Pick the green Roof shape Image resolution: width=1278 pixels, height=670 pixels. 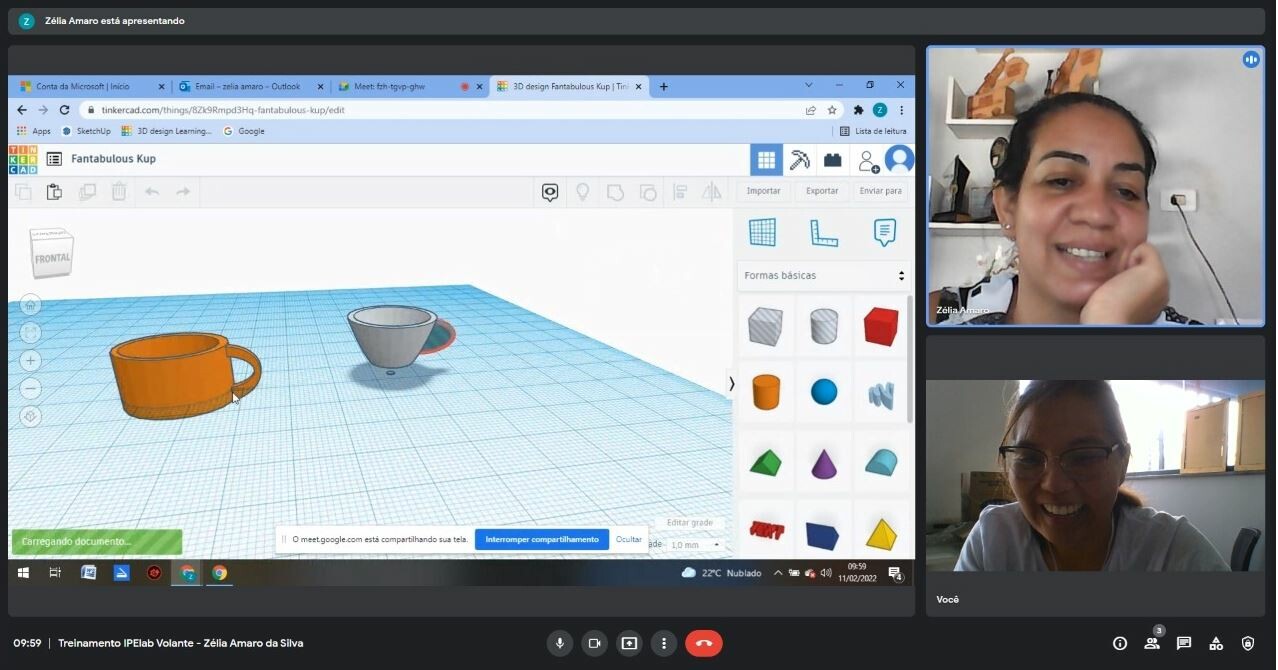[x=766, y=463]
